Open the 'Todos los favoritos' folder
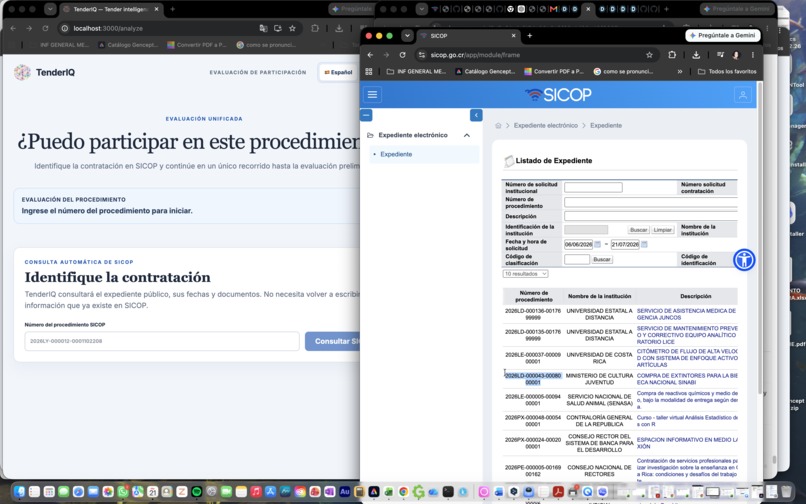806x504 pixels. tap(727, 71)
